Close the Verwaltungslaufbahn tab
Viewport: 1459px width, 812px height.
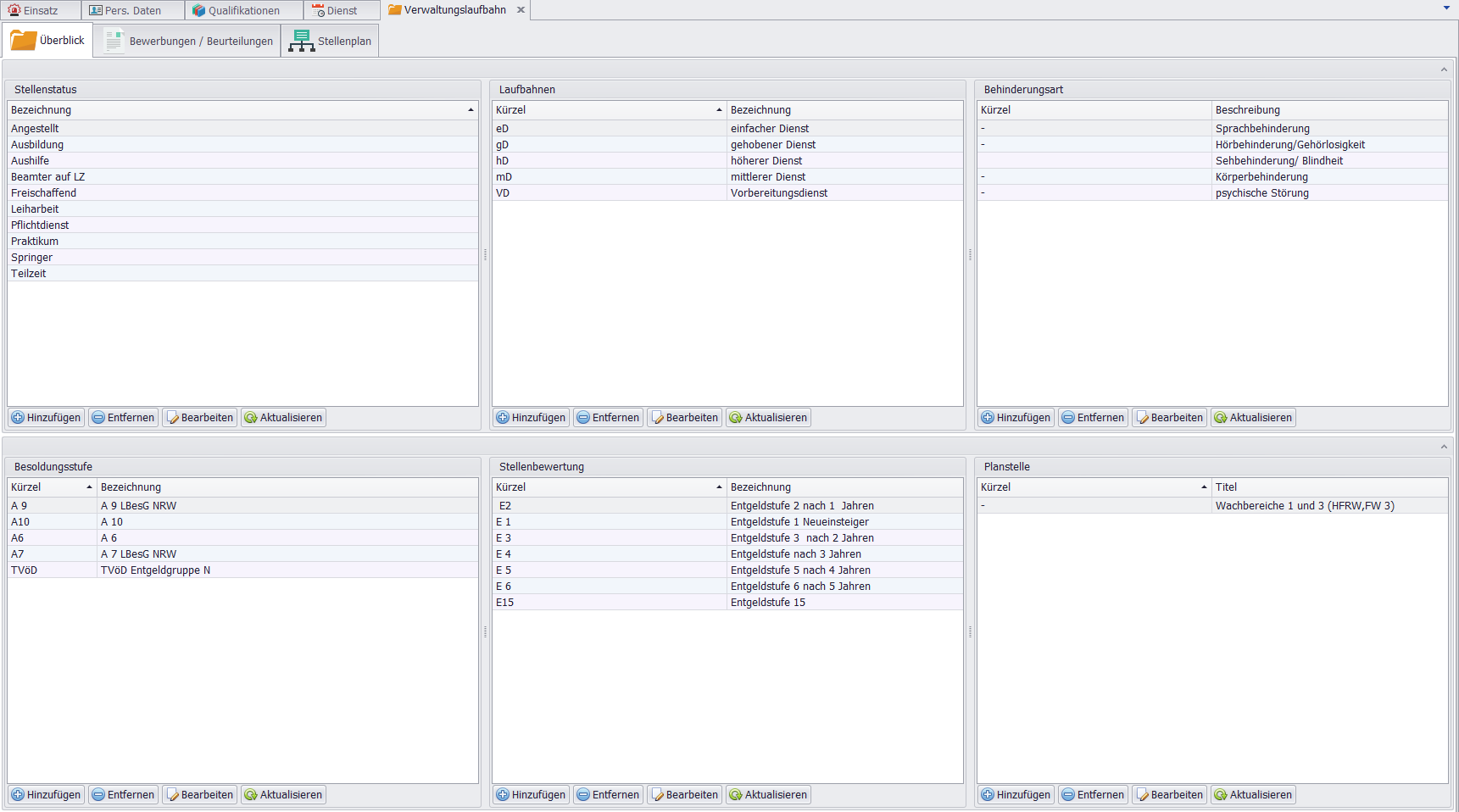tap(521, 10)
